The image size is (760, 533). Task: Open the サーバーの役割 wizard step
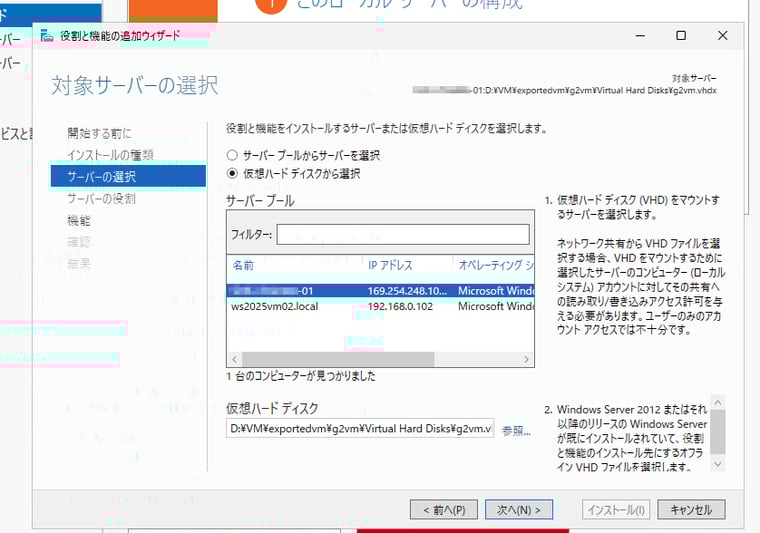coord(101,198)
